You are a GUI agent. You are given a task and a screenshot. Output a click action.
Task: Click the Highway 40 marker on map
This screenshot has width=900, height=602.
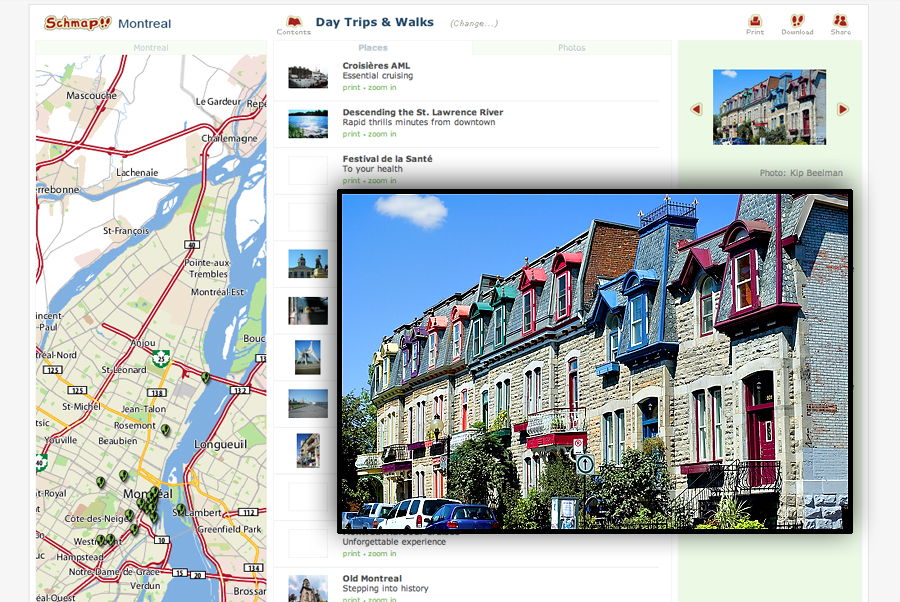[192, 244]
